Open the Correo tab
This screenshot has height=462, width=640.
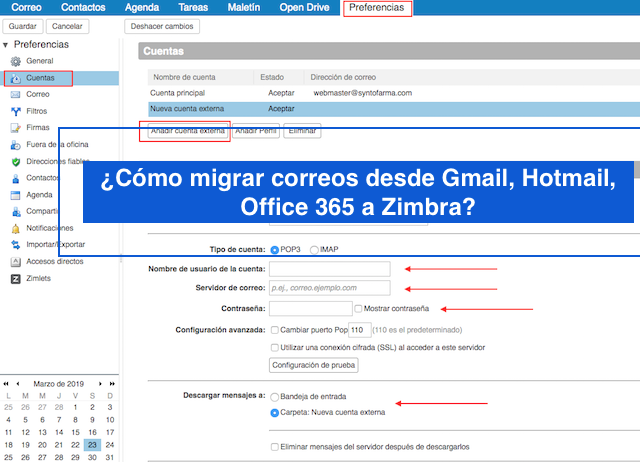pyautogui.click(x=26, y=7)
